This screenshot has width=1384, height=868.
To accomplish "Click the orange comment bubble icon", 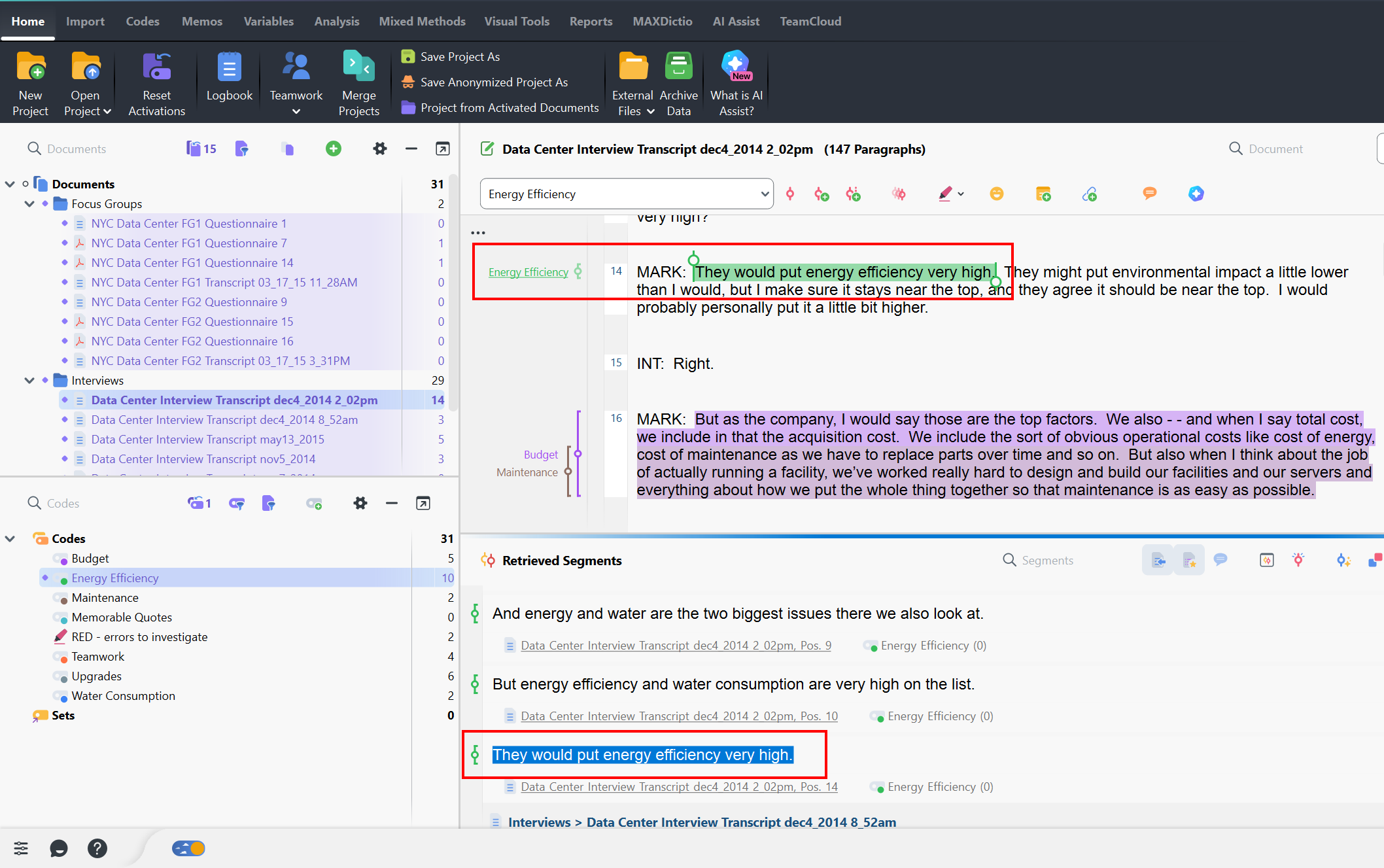I will [x=1149, y=193].
